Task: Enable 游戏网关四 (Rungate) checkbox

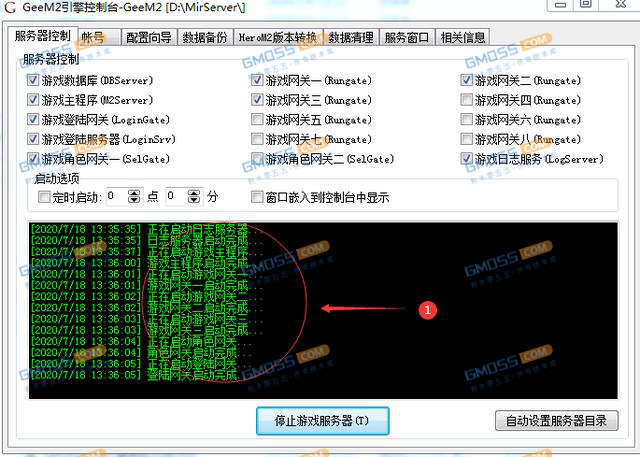Action: (x=467, y=100)
